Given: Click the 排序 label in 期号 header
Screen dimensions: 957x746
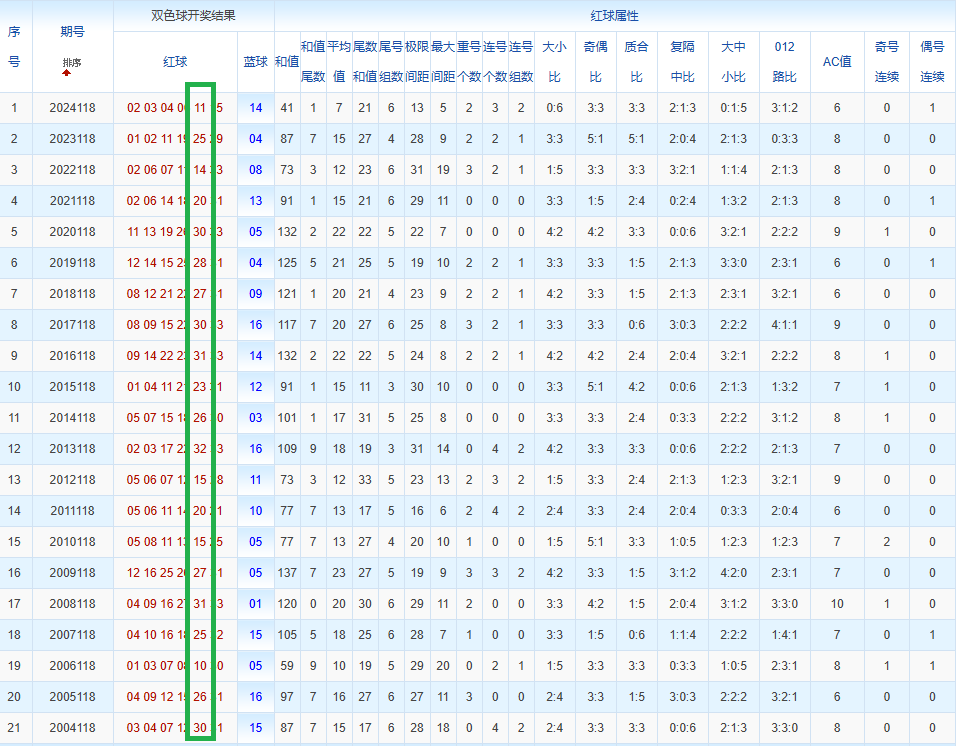Looking at the screenshot, I should [72, 62].
